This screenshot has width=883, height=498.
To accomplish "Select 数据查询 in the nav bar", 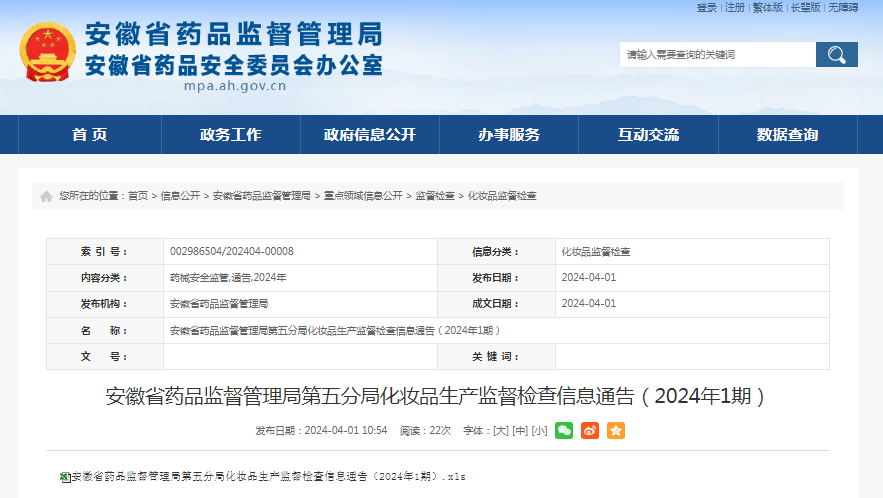I will coord(787,135).
